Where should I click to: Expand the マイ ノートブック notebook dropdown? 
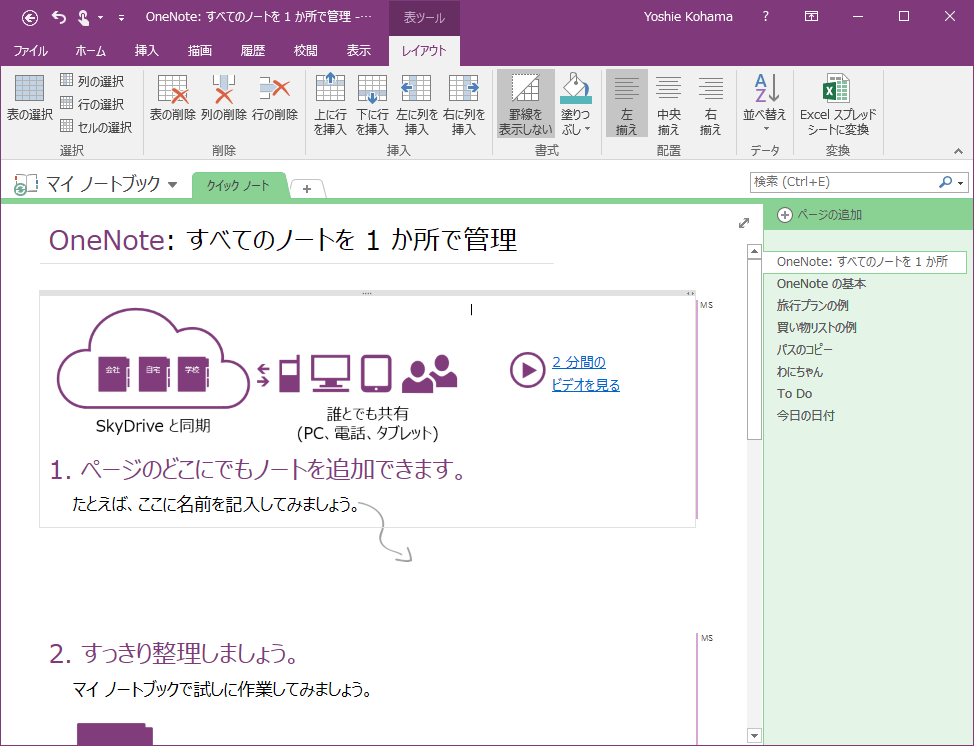(x=173, y=185)
